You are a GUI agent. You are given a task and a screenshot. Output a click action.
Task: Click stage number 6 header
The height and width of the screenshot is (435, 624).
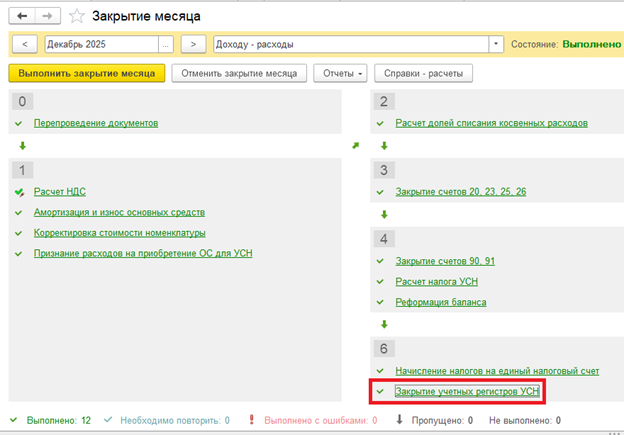pos(384,349)
